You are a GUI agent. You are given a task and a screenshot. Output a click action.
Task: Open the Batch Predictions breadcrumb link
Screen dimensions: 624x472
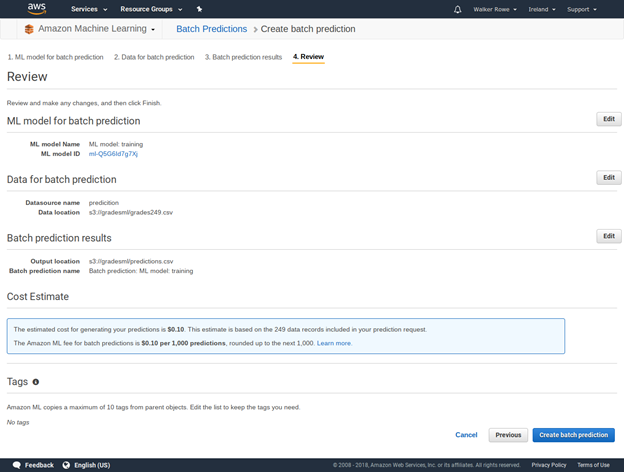point(212,29)
